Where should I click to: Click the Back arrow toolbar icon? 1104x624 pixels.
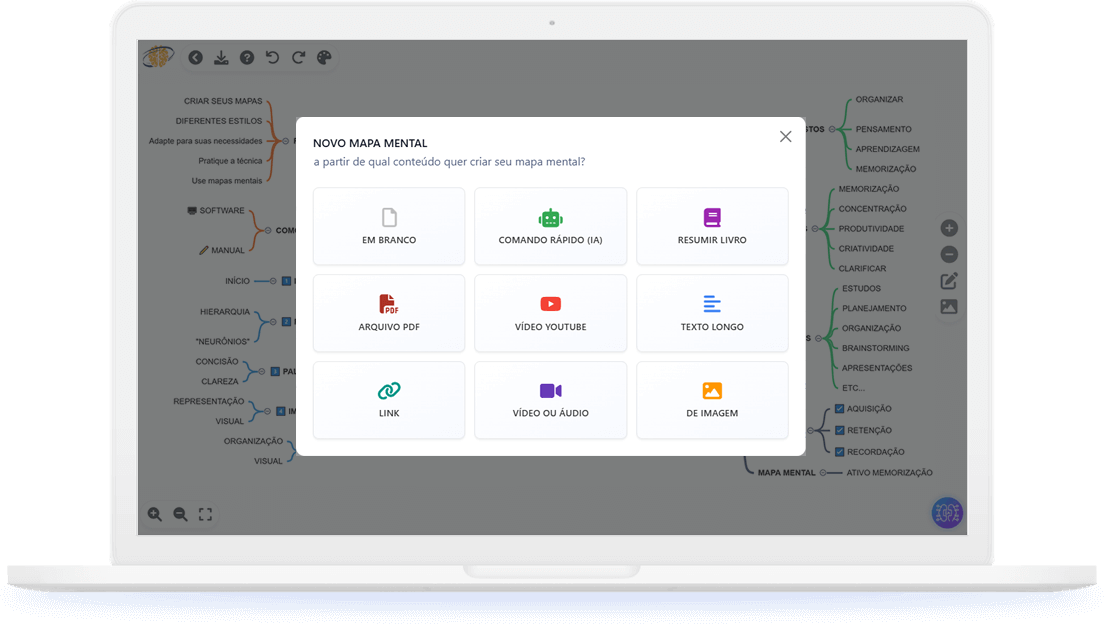(196, 57)
